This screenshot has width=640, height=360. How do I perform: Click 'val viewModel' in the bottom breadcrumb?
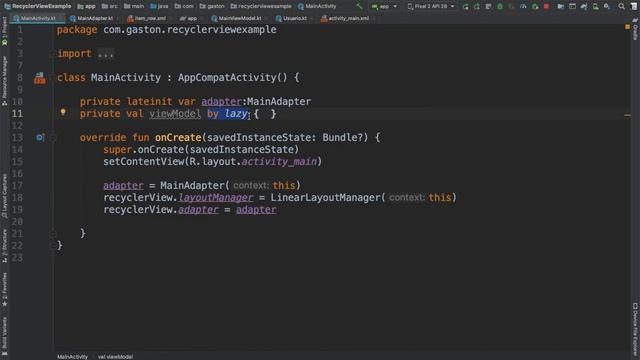click(116, 357)
